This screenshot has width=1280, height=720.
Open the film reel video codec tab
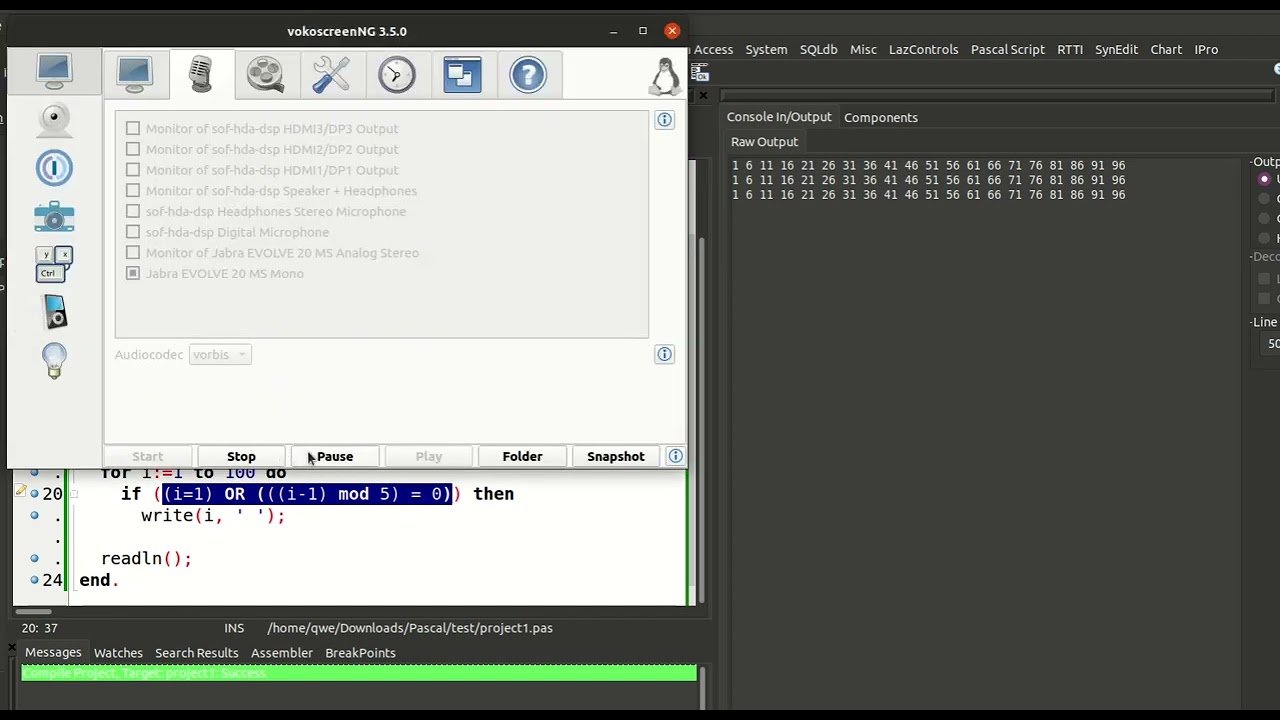[x=266, y=75]
